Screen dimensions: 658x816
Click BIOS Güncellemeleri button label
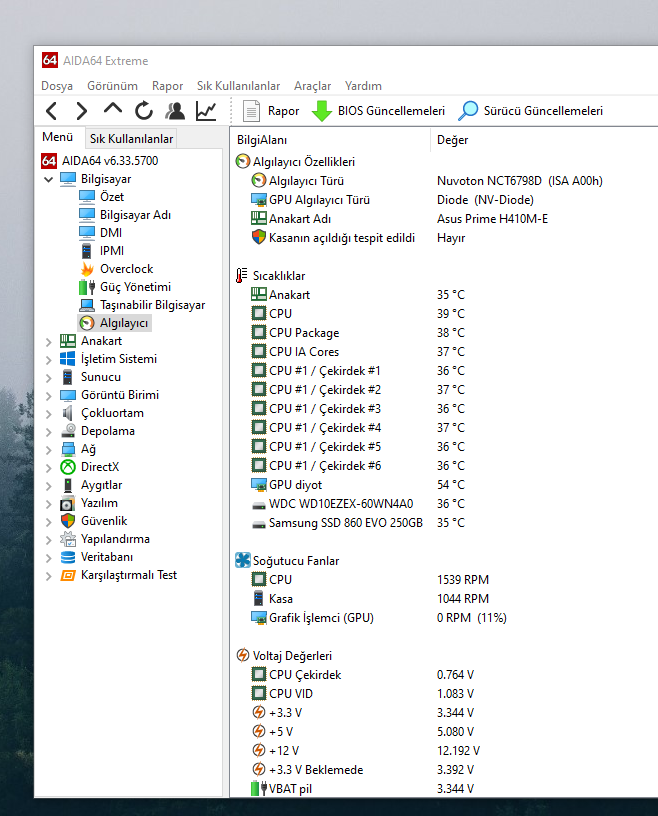(391, 111)
